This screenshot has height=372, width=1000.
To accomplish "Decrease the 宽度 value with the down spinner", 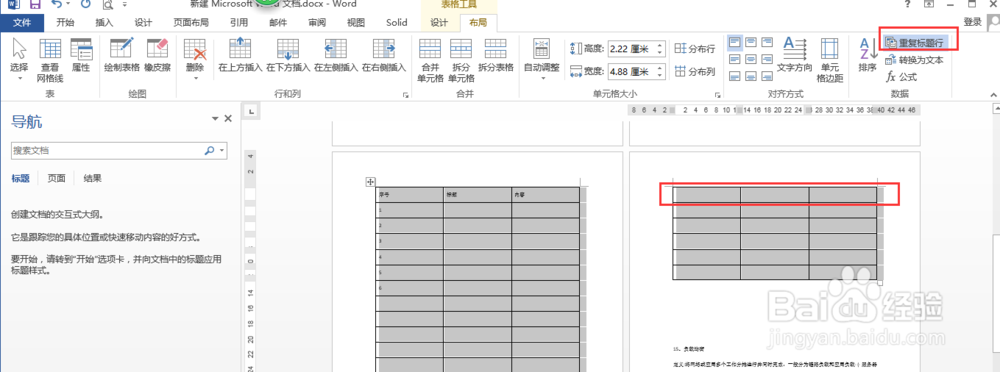I will [x=659, y=75].
